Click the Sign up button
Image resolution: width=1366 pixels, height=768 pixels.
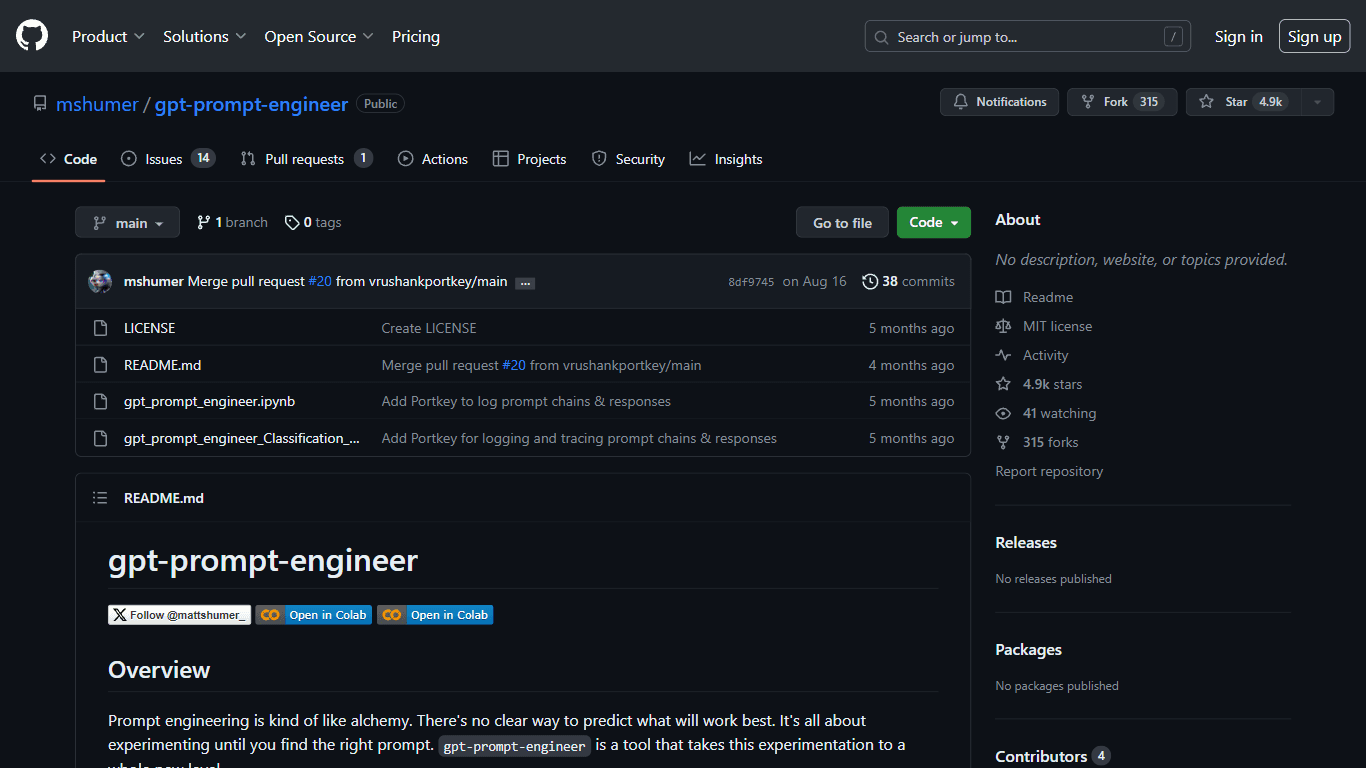1315,36
